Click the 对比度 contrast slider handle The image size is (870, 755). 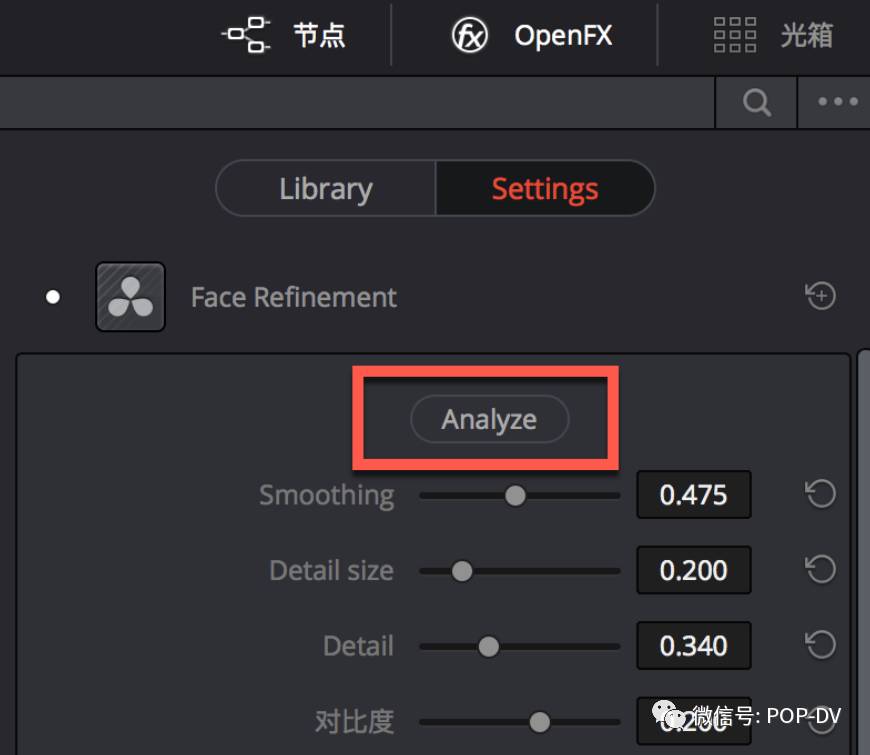click(x=540, y=721)
